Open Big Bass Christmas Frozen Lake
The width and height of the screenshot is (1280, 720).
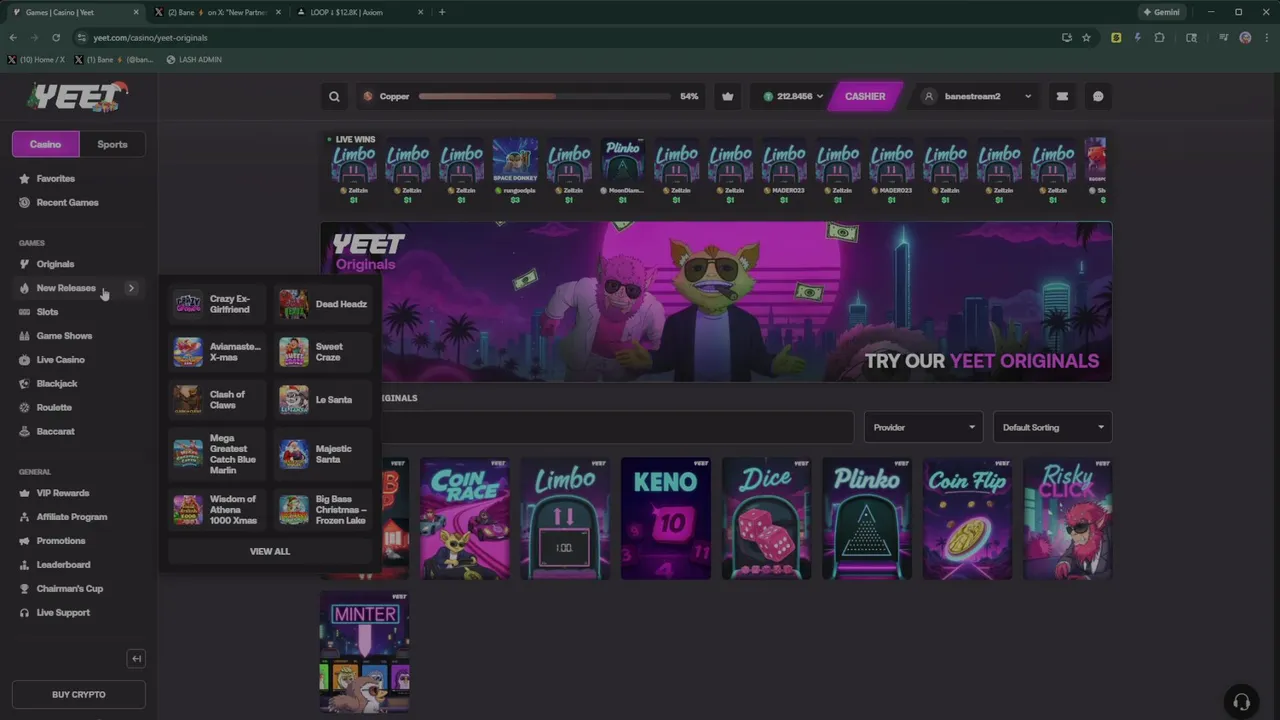pyautogui.click(x=324, y=510)
